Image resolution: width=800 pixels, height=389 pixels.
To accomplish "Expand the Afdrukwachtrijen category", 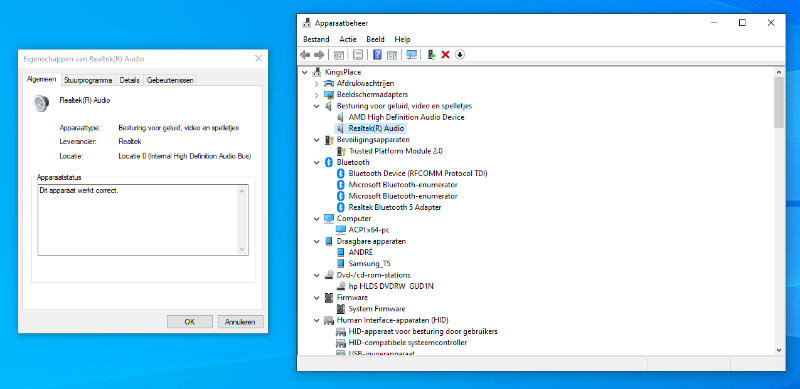I will [x=316, y=83].
